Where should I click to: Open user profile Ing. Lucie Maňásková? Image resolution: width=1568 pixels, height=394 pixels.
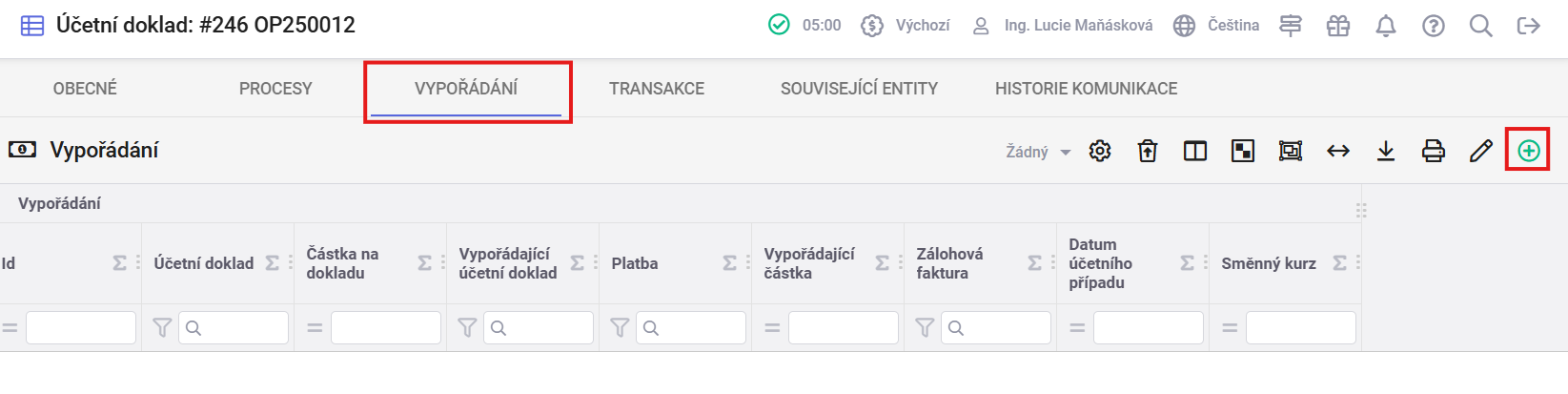1063,26
